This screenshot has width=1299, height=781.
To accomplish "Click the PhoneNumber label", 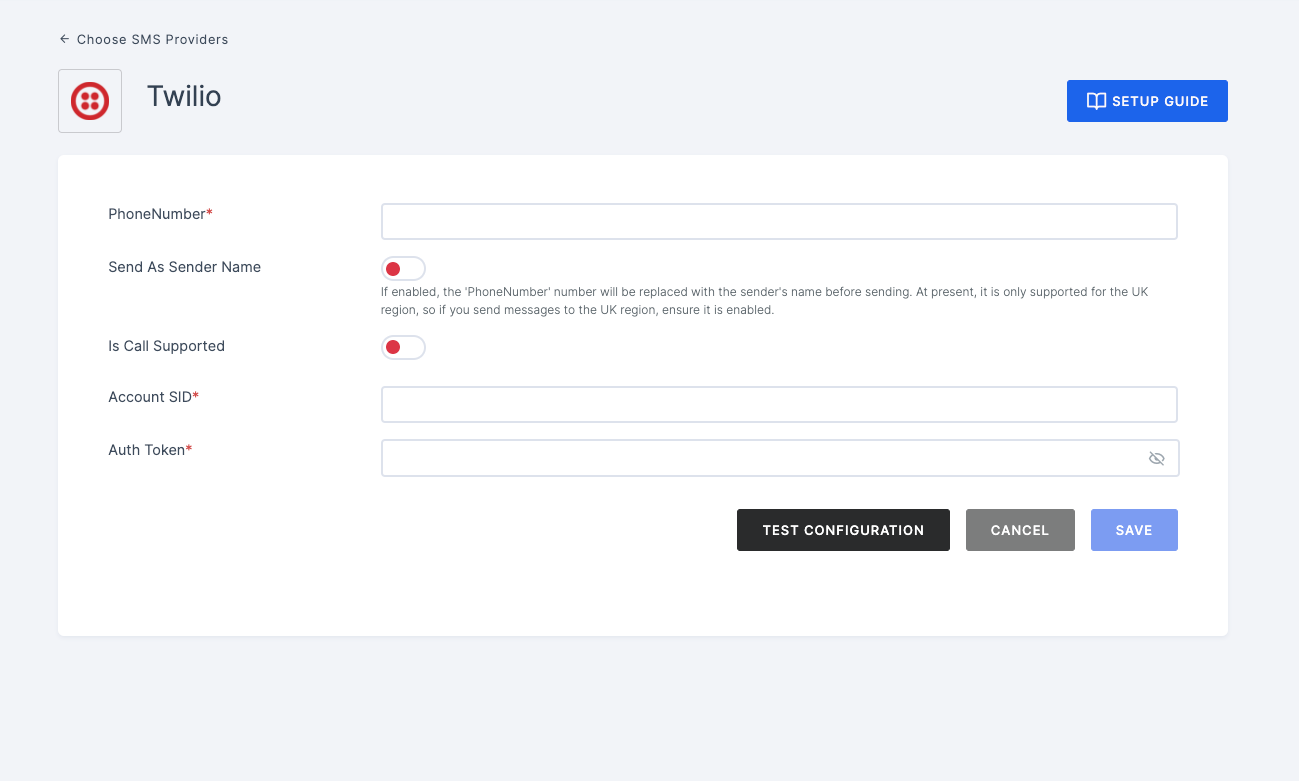I will tap(160, 214).
